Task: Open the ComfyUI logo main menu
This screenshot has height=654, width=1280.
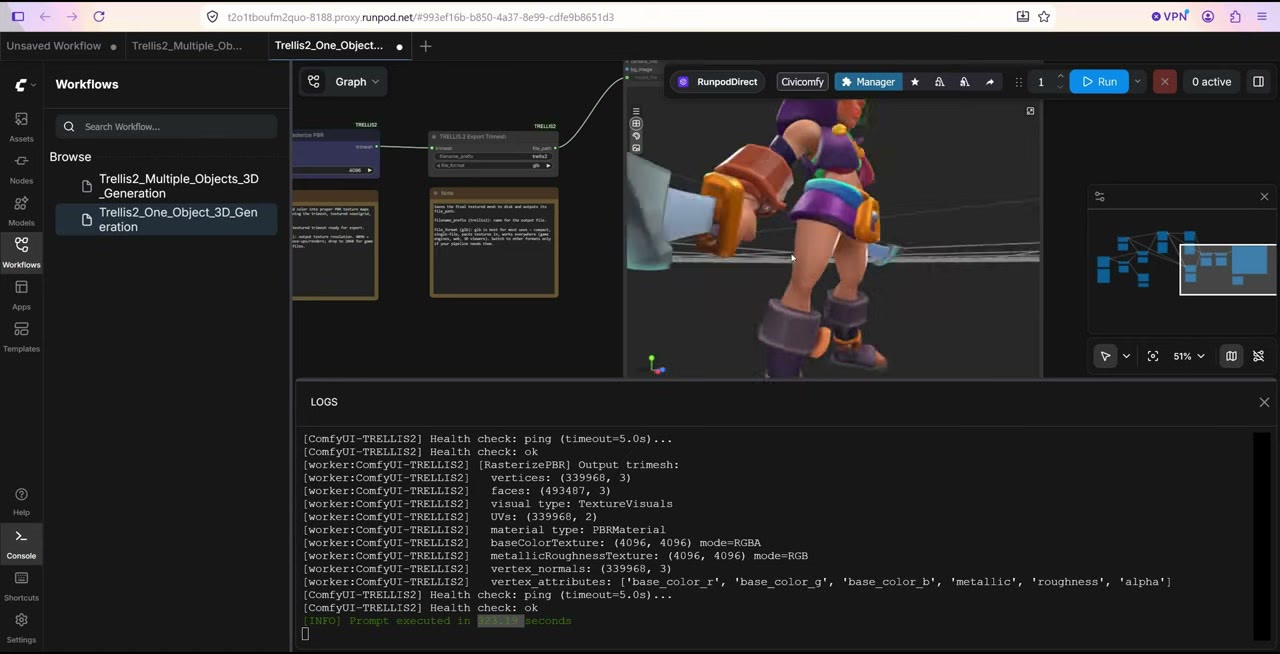Action: tap(24, 85)
